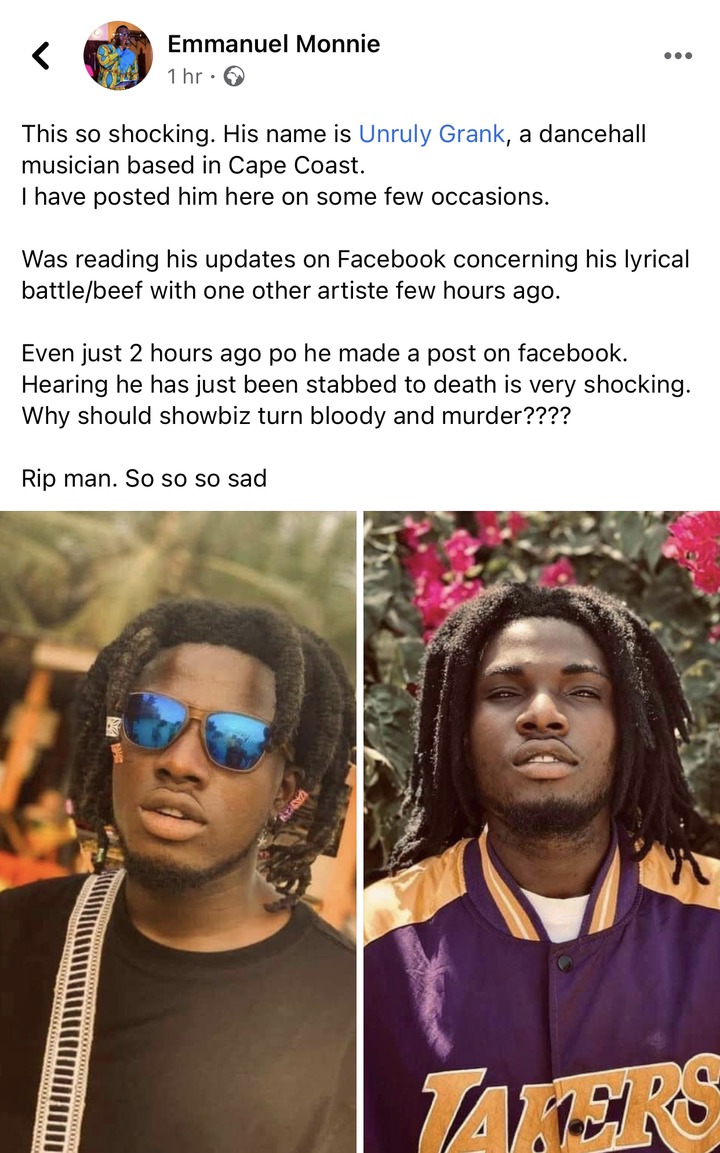Open the Unruly Grank tagged link
The image size is (720, 1153).
(x=432, y=134)
